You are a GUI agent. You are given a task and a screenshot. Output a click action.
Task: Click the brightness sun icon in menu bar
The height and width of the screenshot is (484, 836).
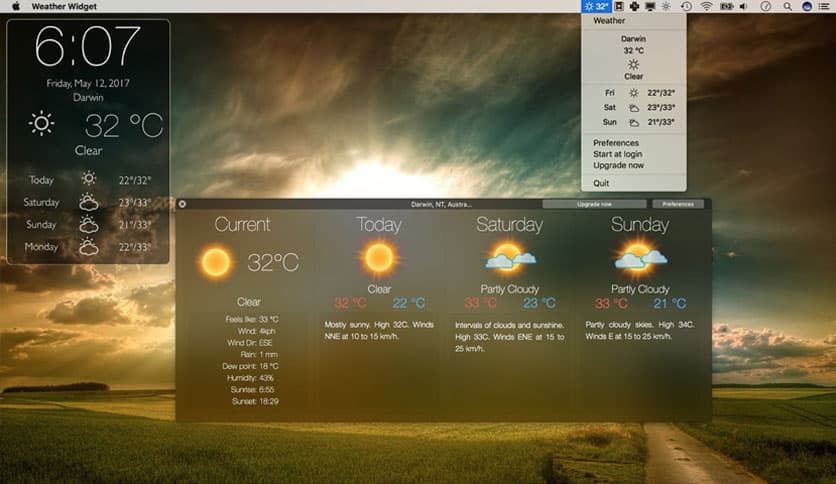point(666,6)
